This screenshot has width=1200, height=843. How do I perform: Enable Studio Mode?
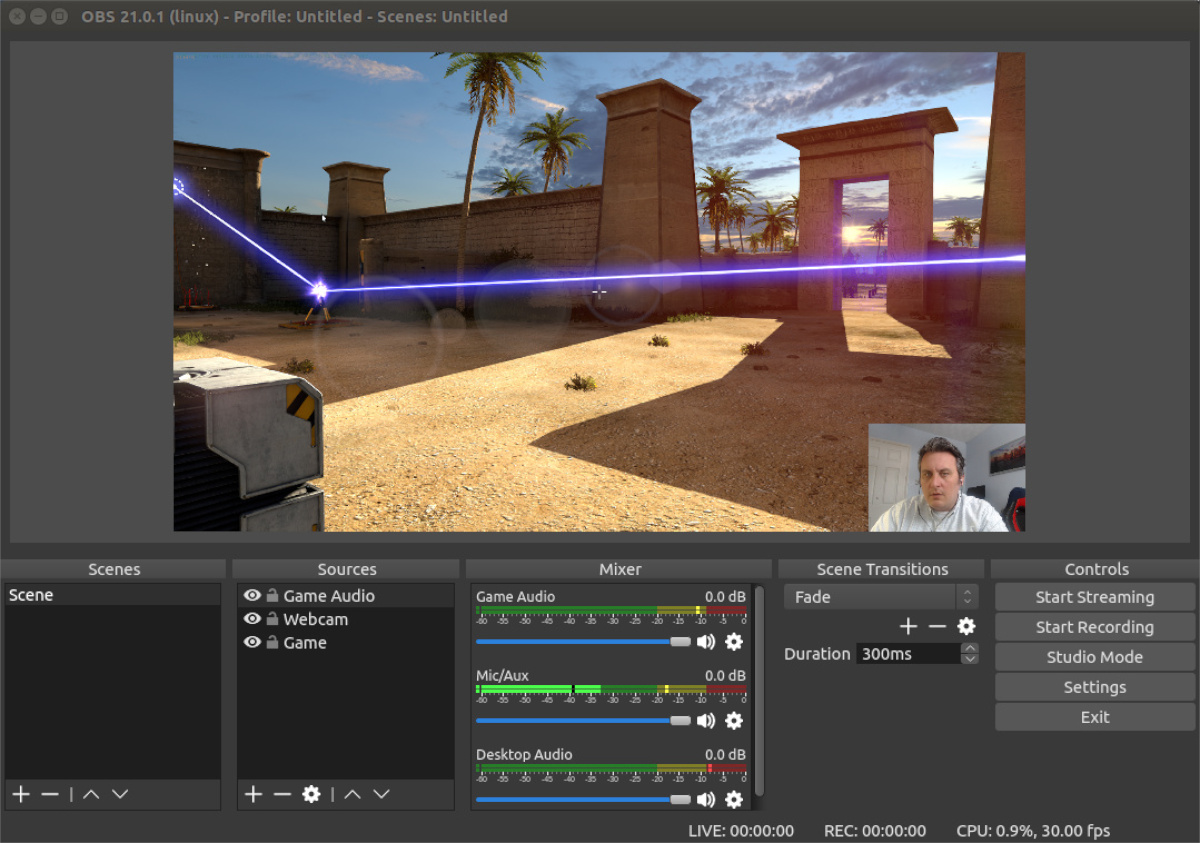click(x=1094, y=656)
